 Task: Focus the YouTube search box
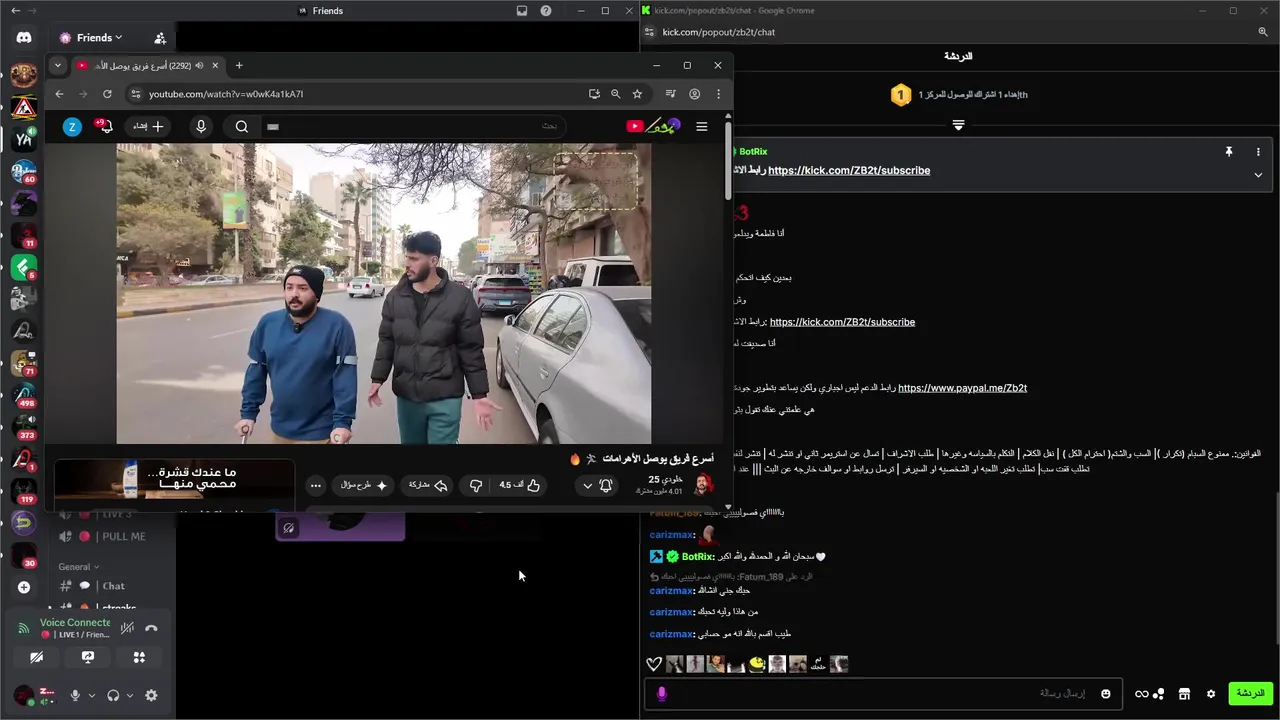click(412, 126)
